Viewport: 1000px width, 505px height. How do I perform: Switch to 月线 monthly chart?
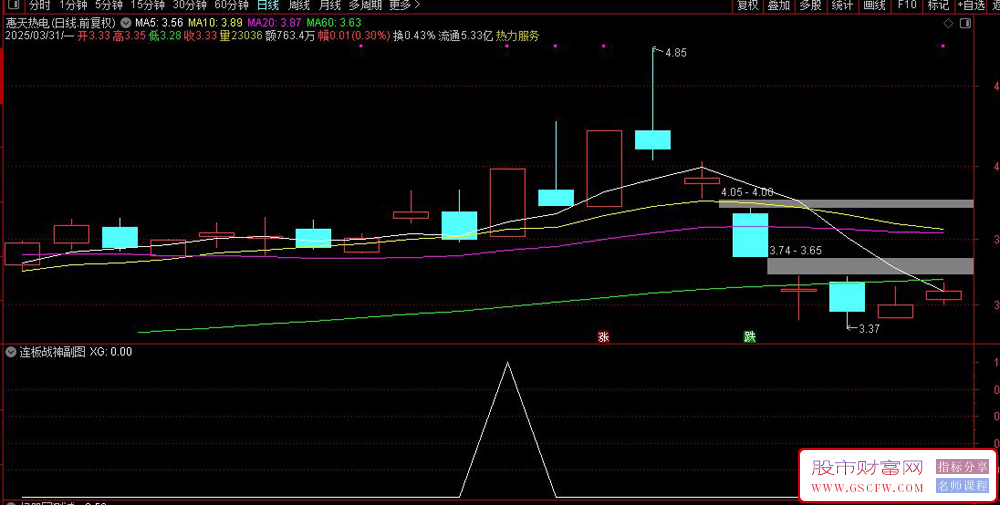(330, 5)
